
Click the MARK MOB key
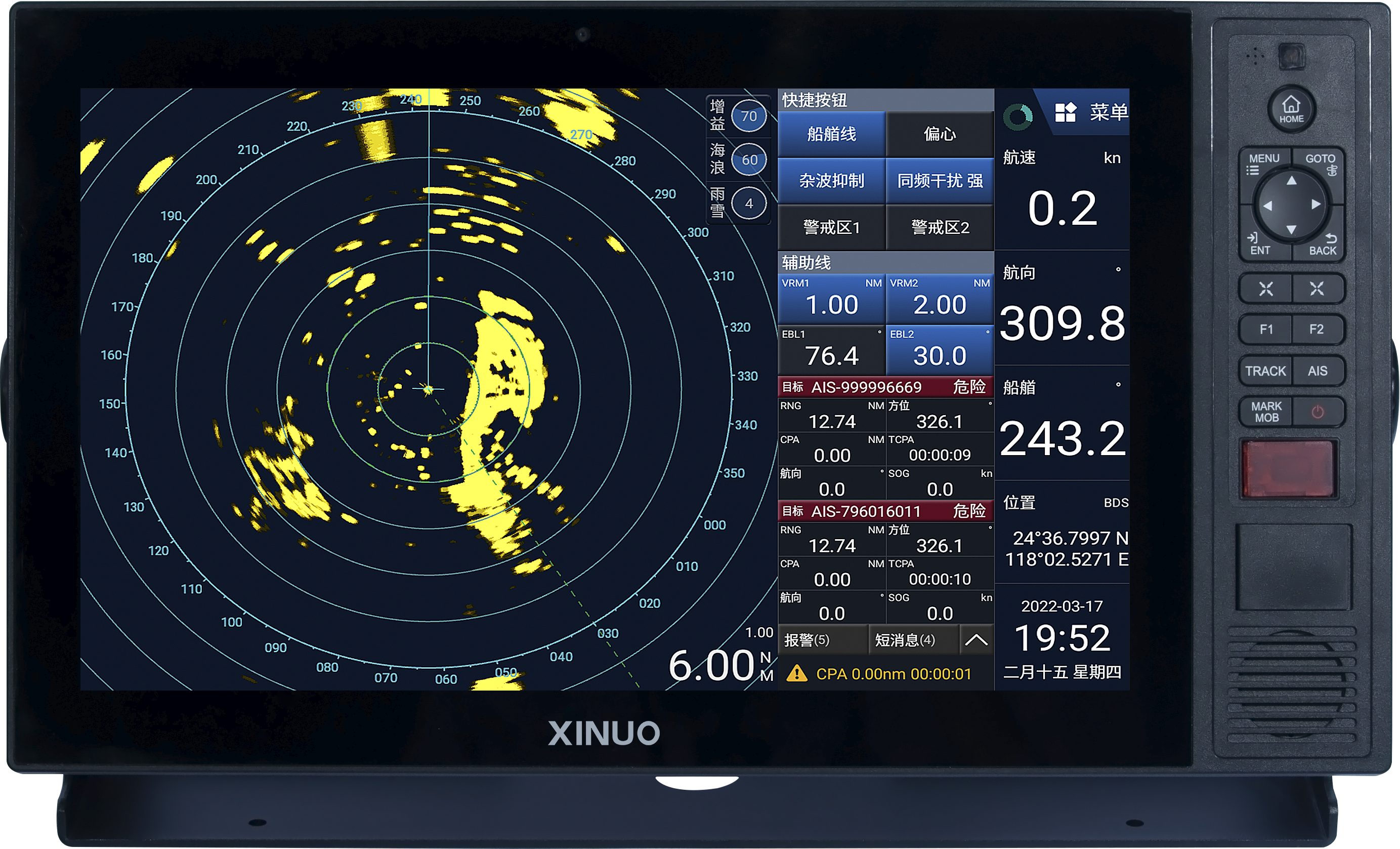(1266, 412)
